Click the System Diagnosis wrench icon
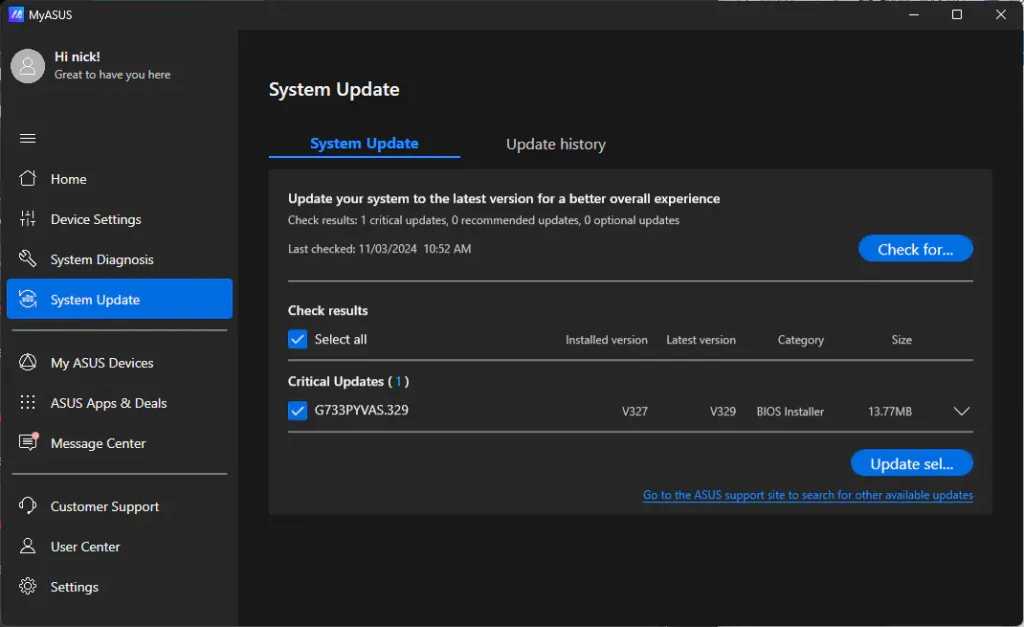The height and width of the screenshot is (627, 1024). click(27, 259)
